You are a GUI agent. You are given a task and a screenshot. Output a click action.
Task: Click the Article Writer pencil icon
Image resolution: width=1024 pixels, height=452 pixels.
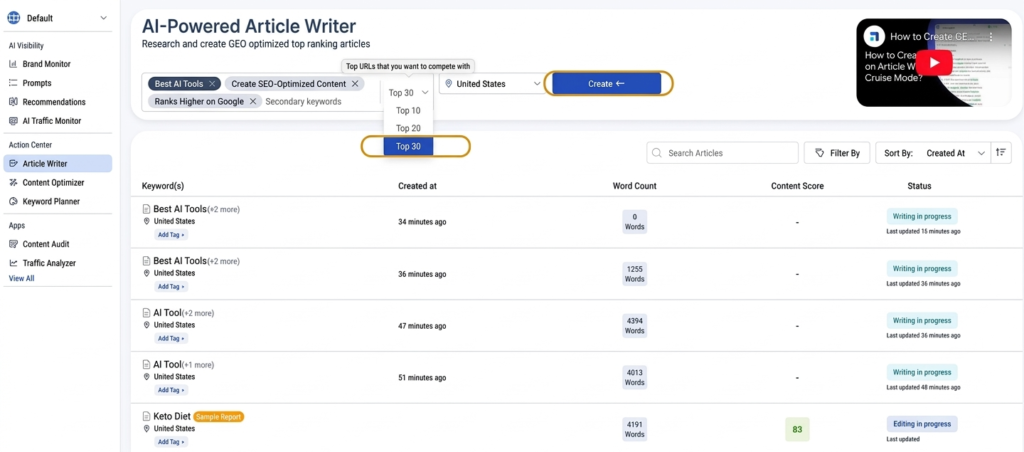(13, 163)
